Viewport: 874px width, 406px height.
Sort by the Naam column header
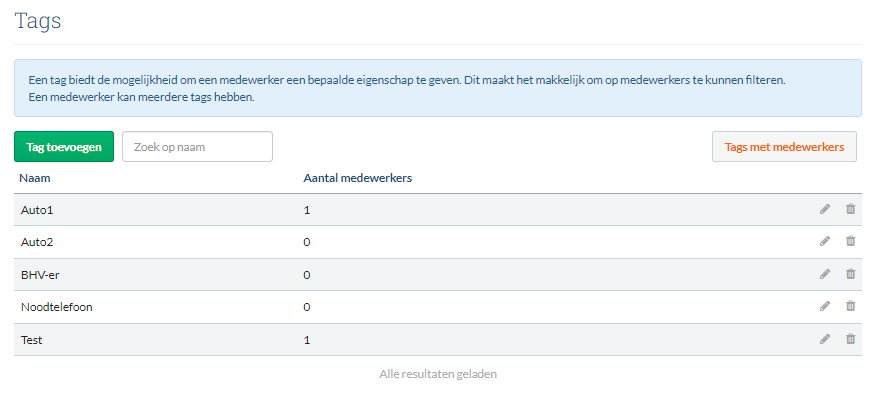click(x=35, y=178)
